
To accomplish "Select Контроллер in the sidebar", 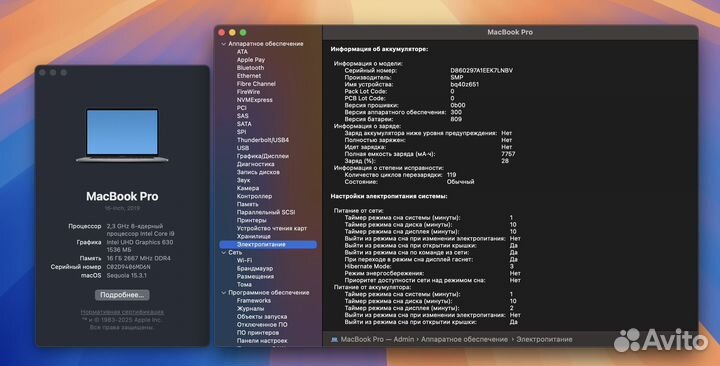I will click(x=254, y=196).
